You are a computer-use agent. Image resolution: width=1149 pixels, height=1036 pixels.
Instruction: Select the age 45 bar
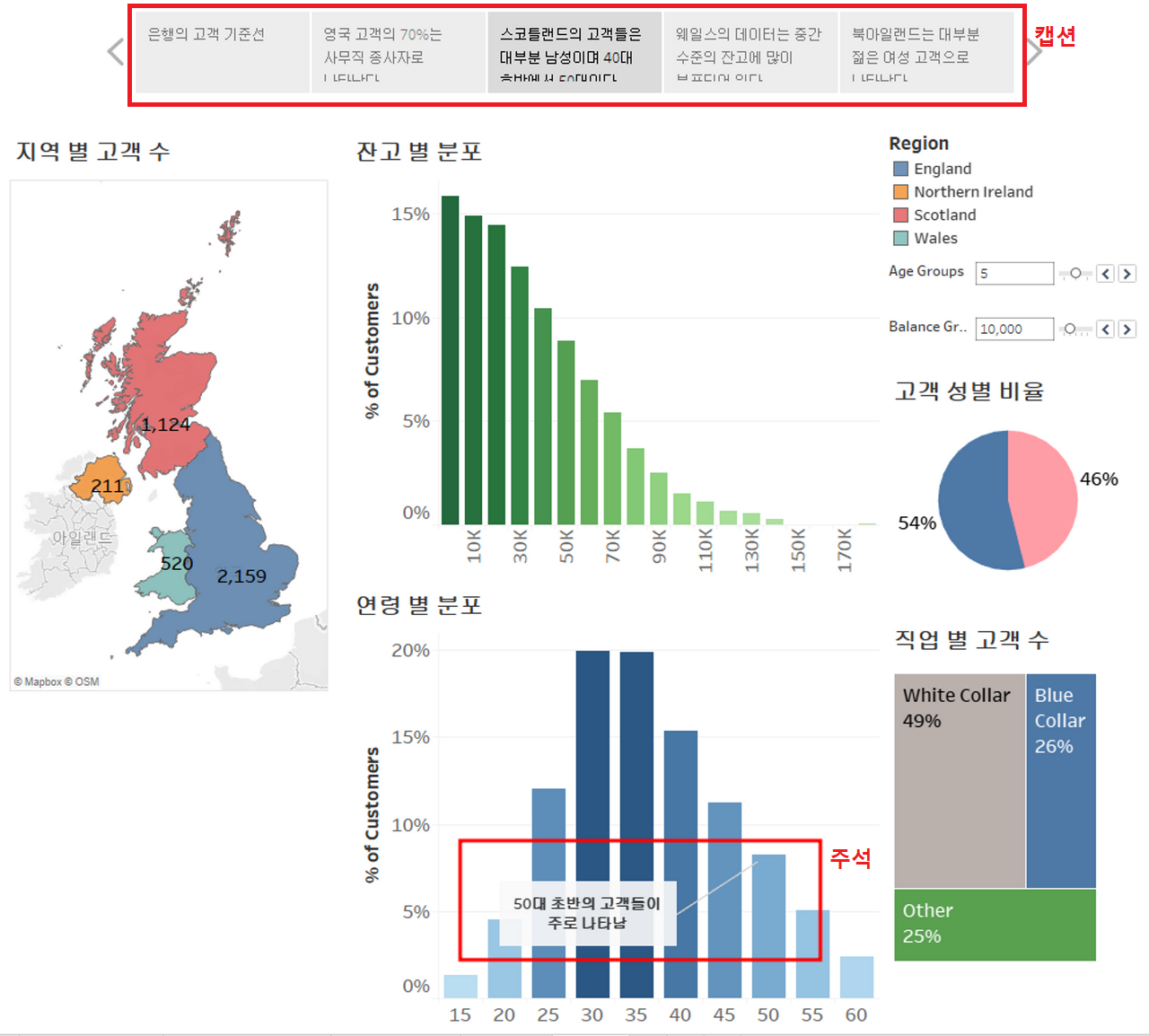(x=724, y=900)
